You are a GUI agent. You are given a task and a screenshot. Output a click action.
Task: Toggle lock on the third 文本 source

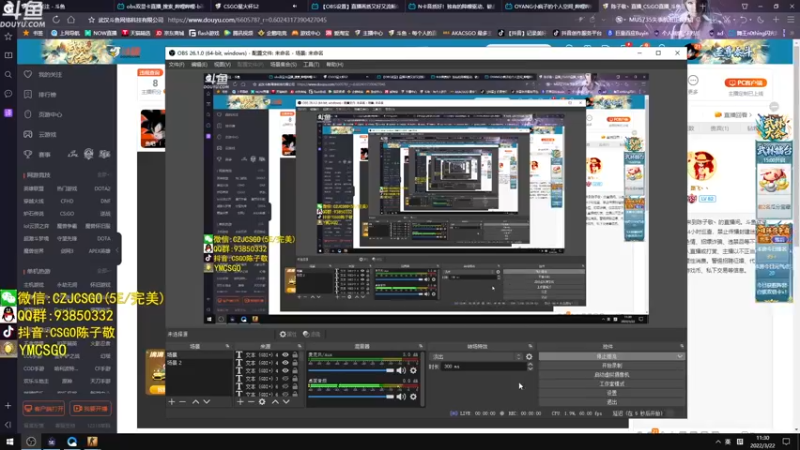295,371
